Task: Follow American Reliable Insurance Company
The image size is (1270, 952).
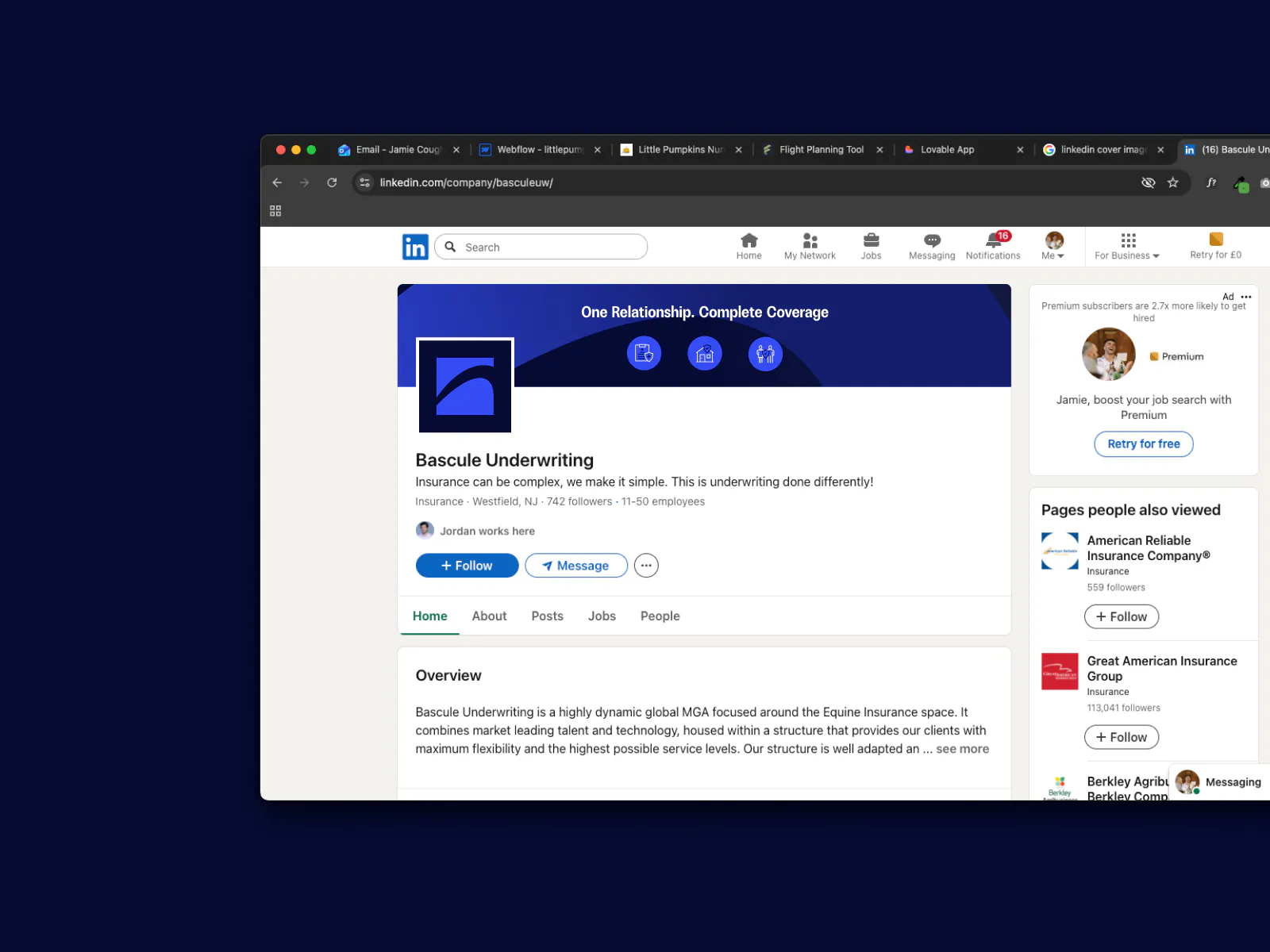Action: click(1122, 617)
